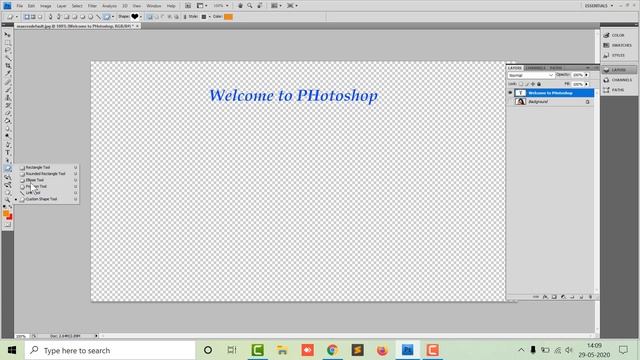Click the shape Color swatch in options bar

click(x=228, y=17)
